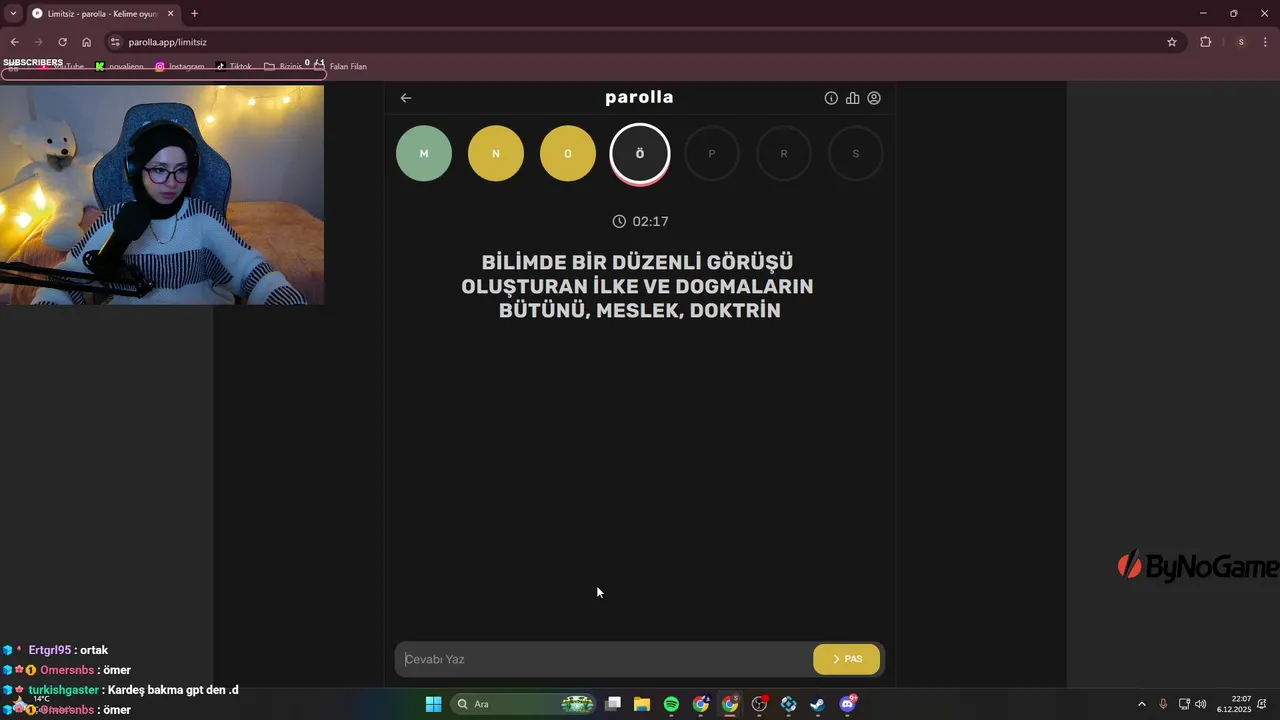Click the 14°C weather widget
This screenshot has height=720, width=1280.
tap(40, 704)
